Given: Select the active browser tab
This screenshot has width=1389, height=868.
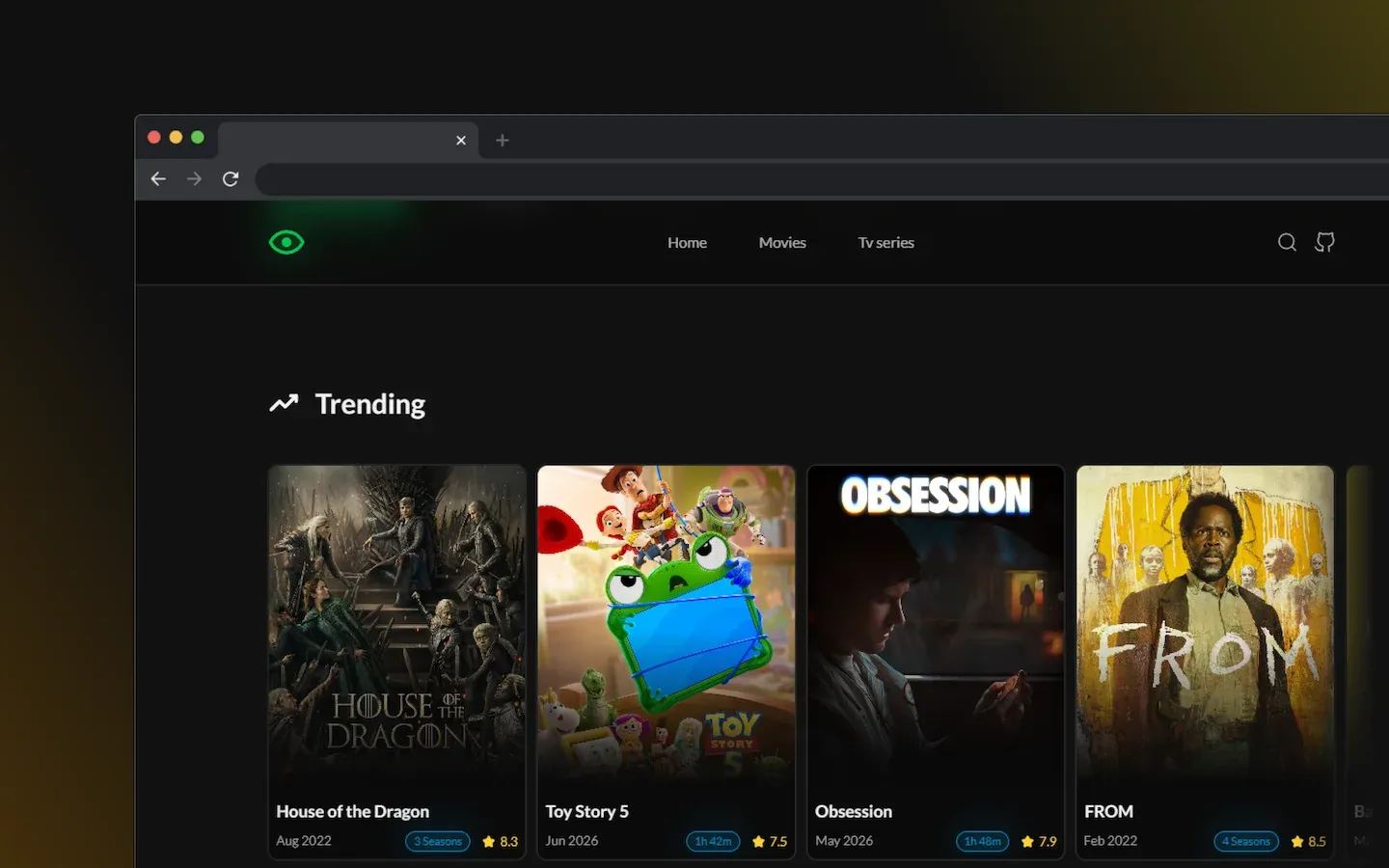Looking at the screenshot, I should 347,140.
